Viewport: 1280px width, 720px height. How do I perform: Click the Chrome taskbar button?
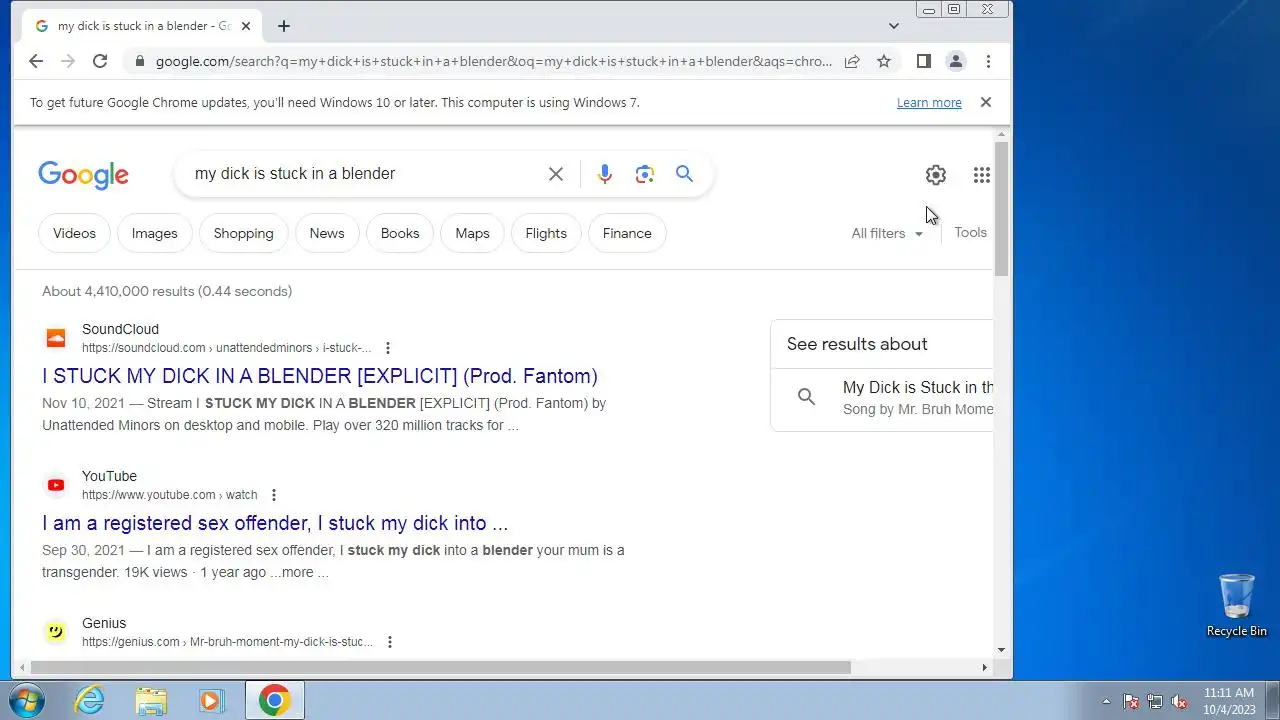274,700
